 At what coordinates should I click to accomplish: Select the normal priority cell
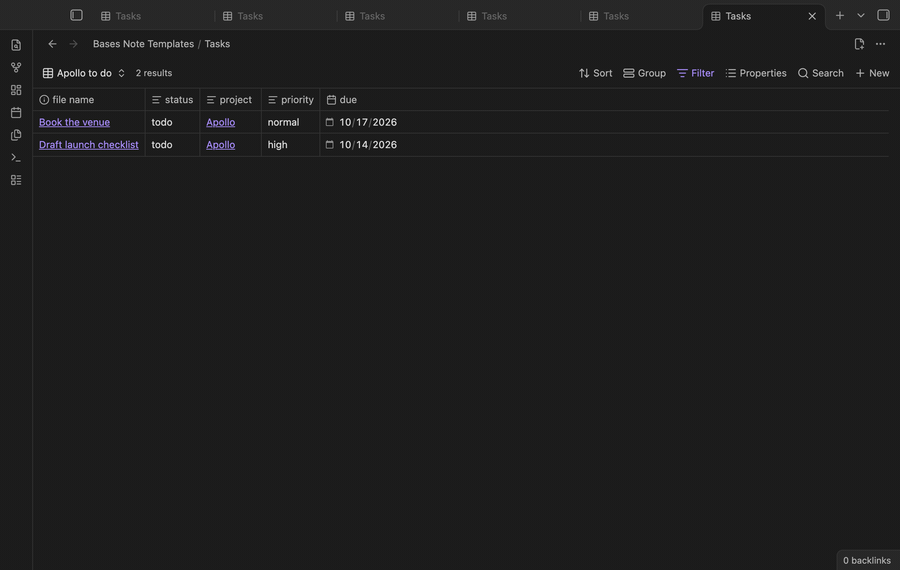[x=290, y=122]
